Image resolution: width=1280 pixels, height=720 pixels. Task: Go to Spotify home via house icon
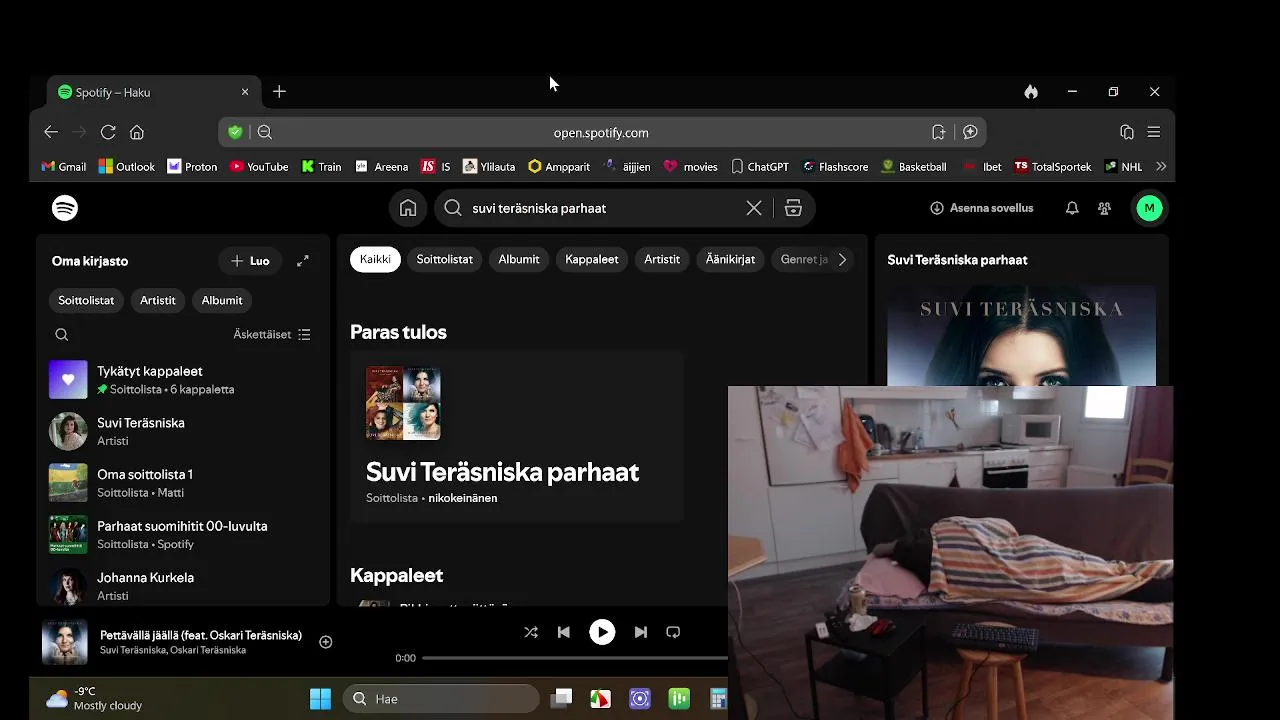tap(408, 208)
